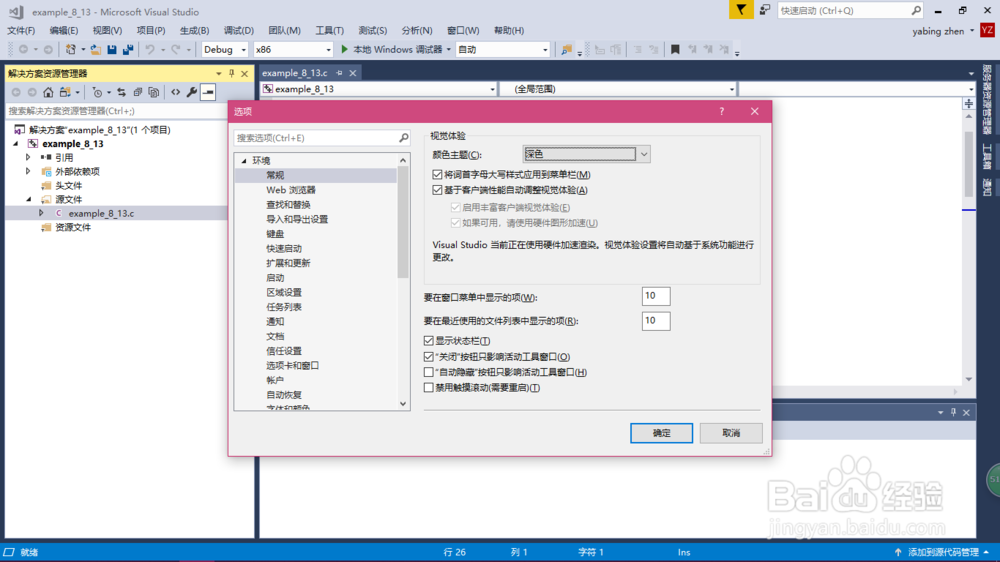Select Web 浏览器 in Options tree

coord(291,190)
